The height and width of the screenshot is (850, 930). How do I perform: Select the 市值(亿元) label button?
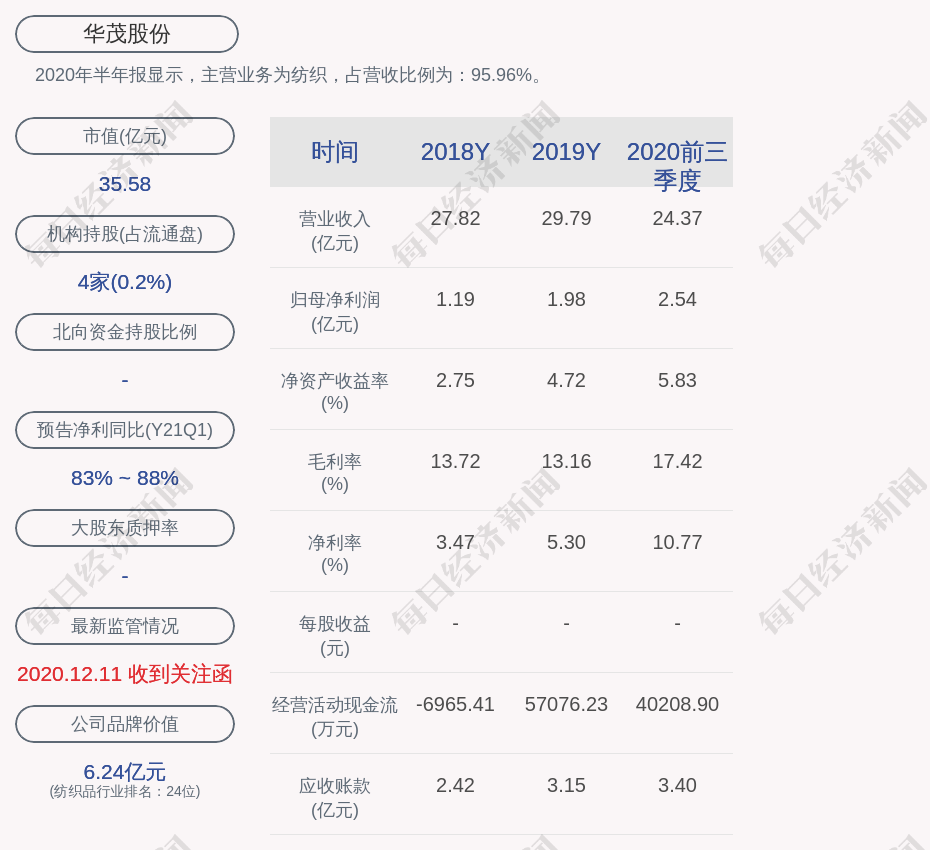pyautogui.click(x=125, y=136)
